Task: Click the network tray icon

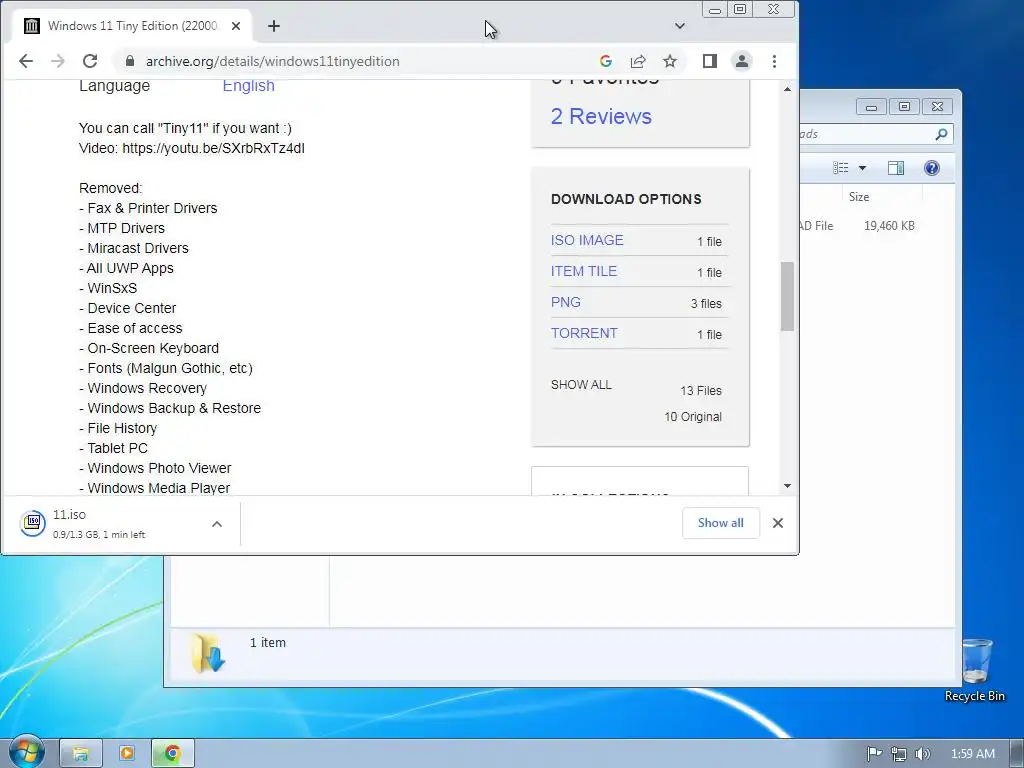Action: tap(899, 754)
